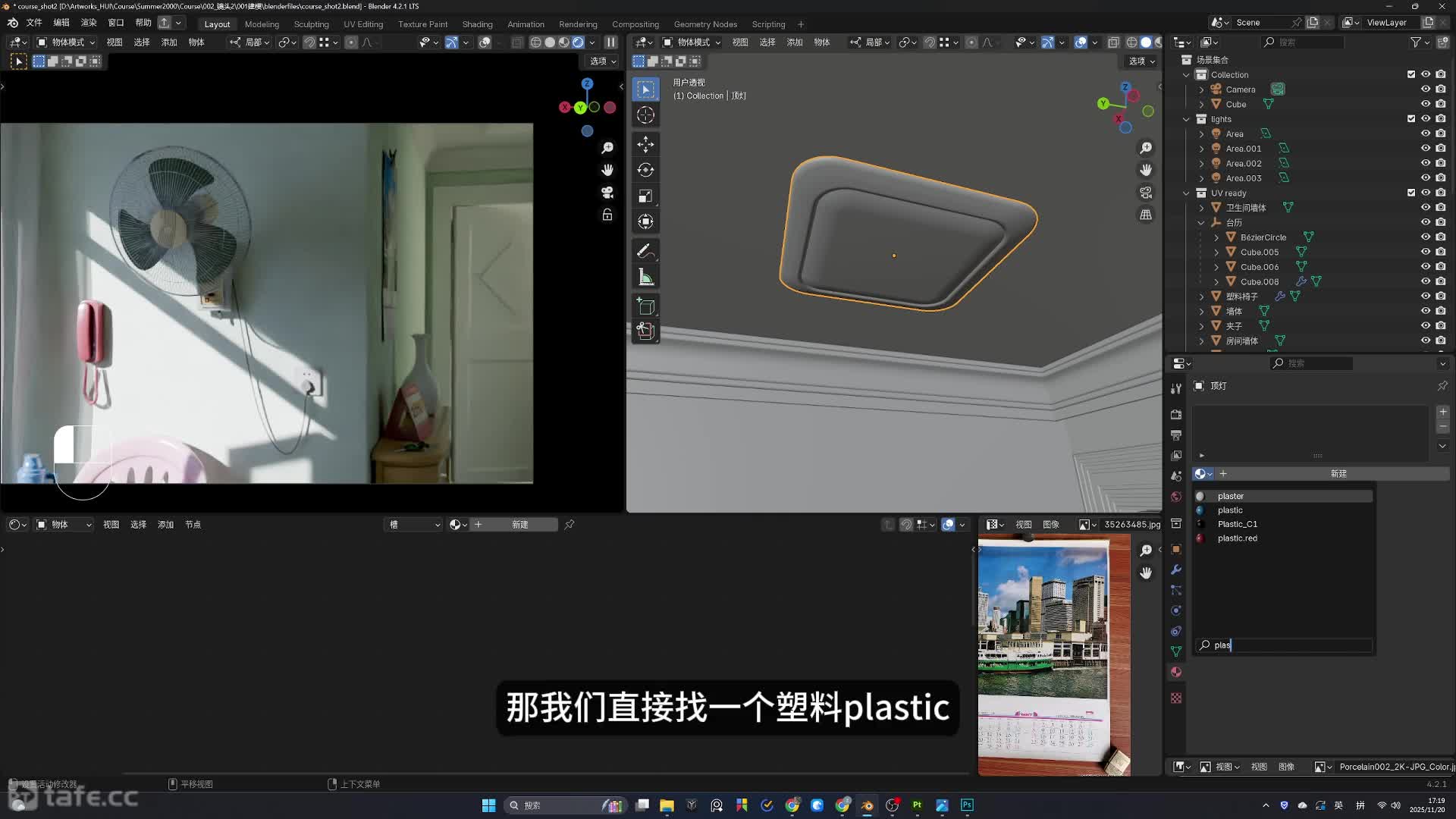This screenshot has height=819, width=1456.
Task: Toggle visibility of Area.002 light
Action: coord(1426,163)
